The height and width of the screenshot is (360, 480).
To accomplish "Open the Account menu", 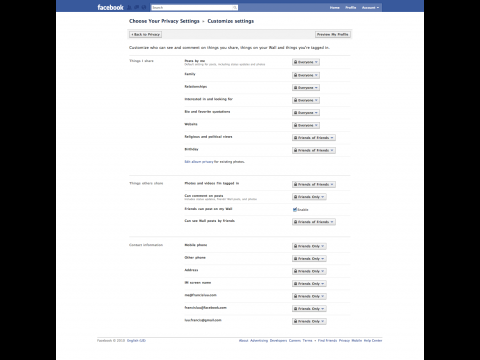I will coord(370,7).
